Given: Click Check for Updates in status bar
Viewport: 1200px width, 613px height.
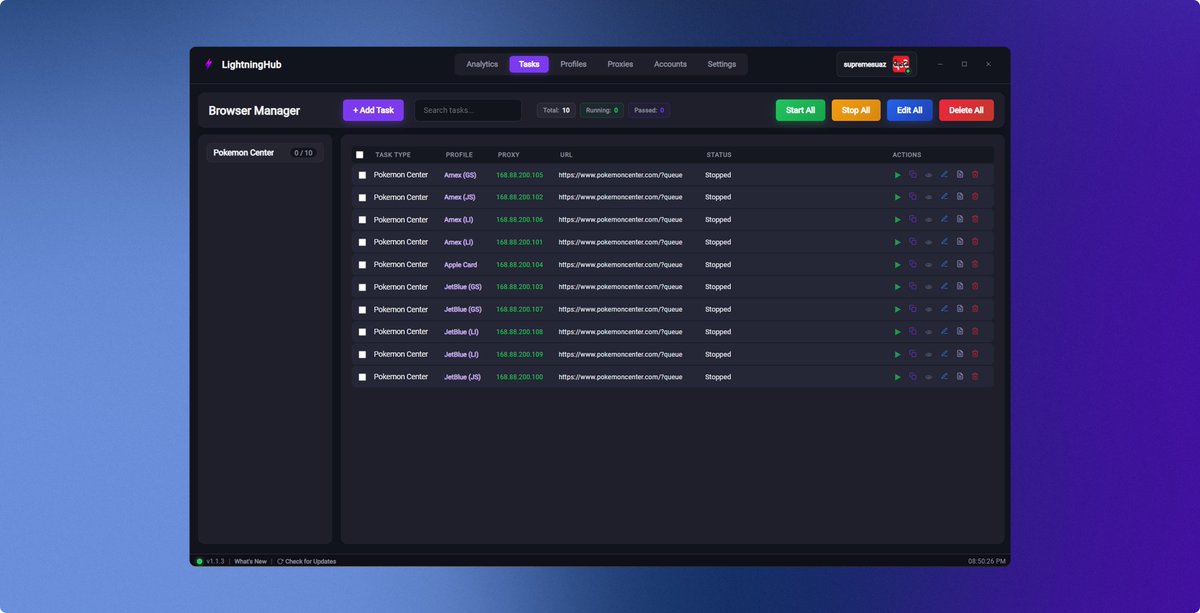Looking at the screenshot, I should 306,561.
